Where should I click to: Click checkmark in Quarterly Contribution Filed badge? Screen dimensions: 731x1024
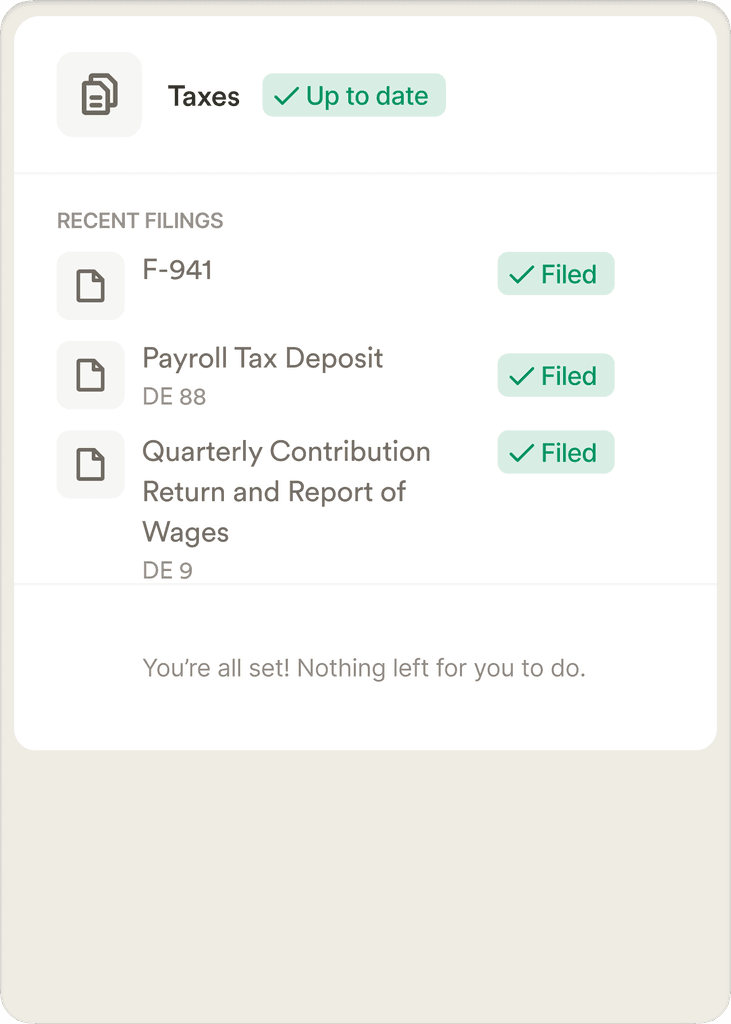pyautogui.click(x=521, y=453)
